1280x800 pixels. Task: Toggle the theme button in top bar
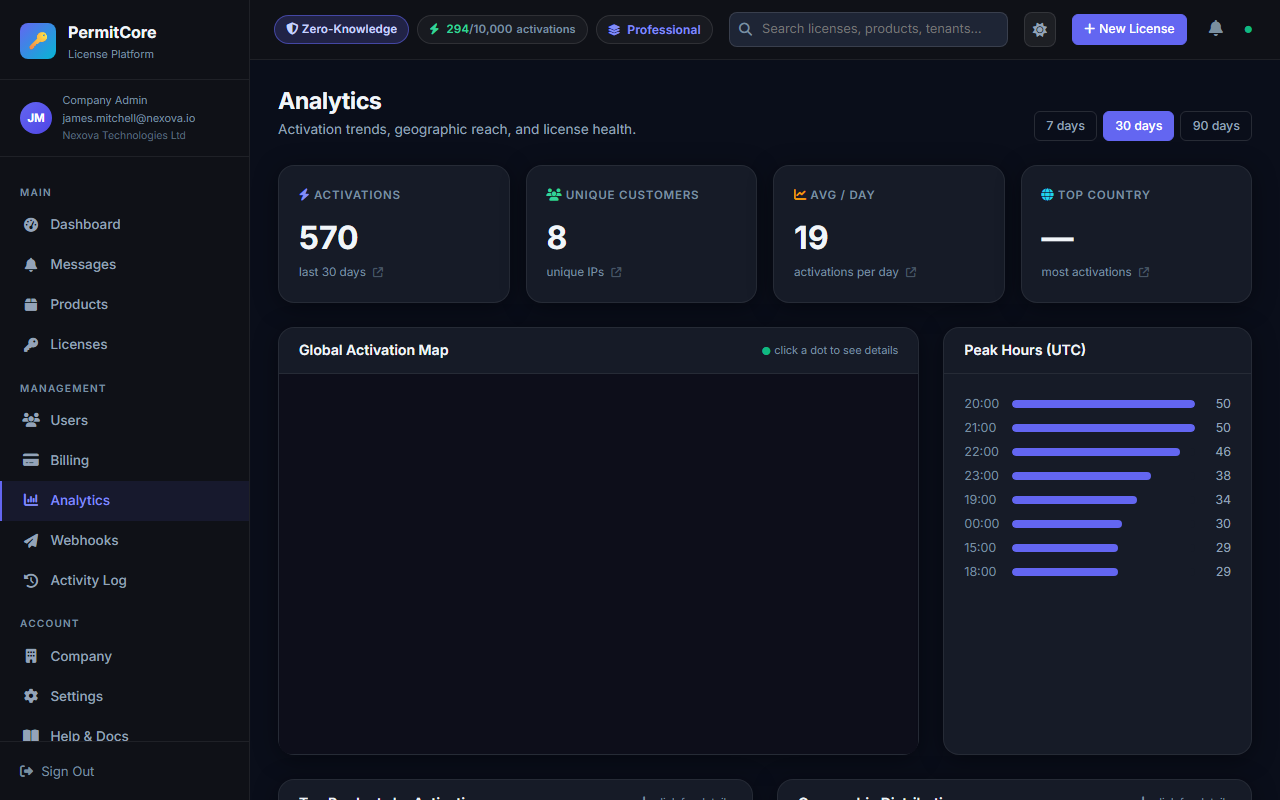tap(1040, 29)
